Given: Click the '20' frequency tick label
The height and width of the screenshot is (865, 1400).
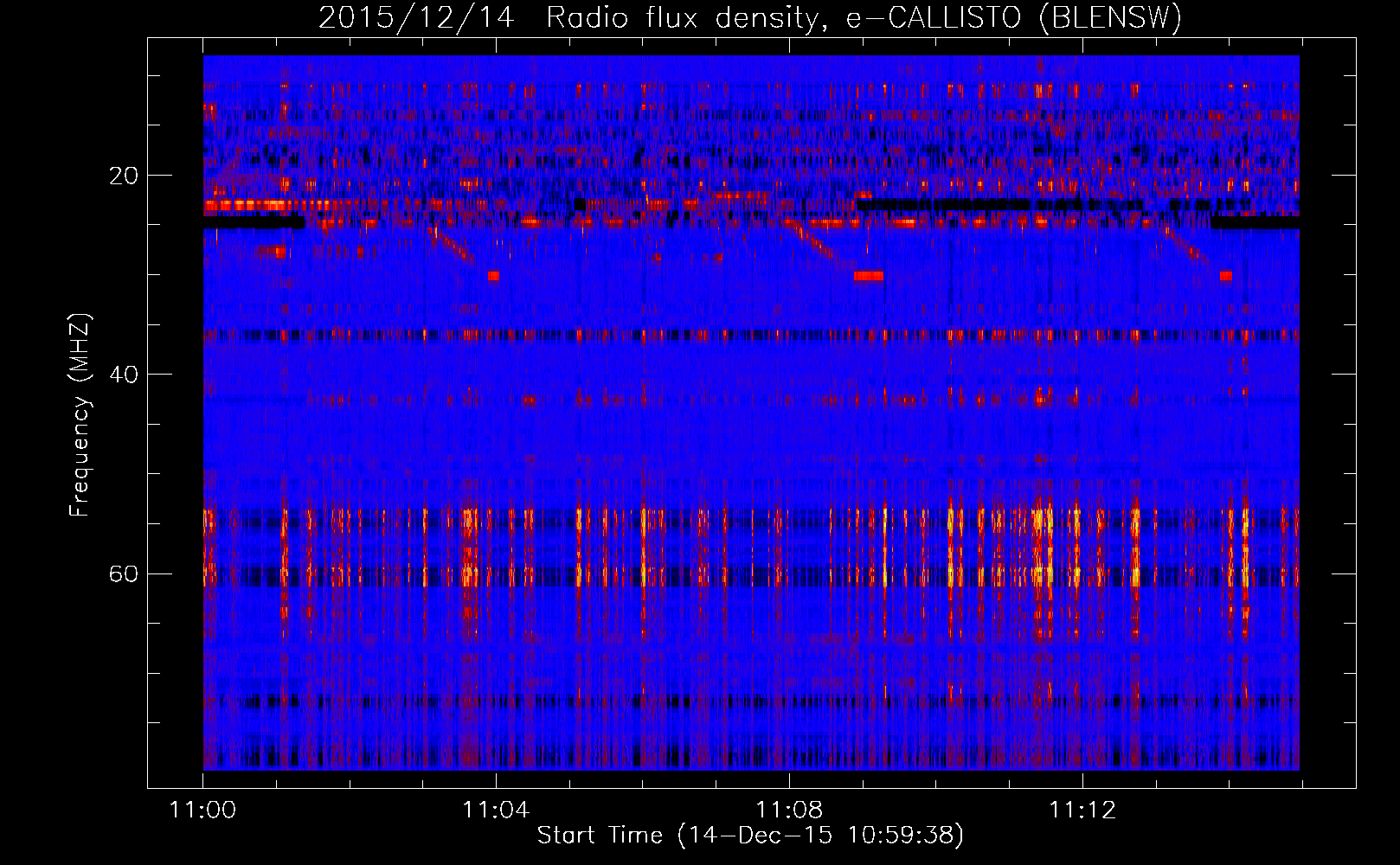Looking at the screenshot, I should [x=124, y=176].
